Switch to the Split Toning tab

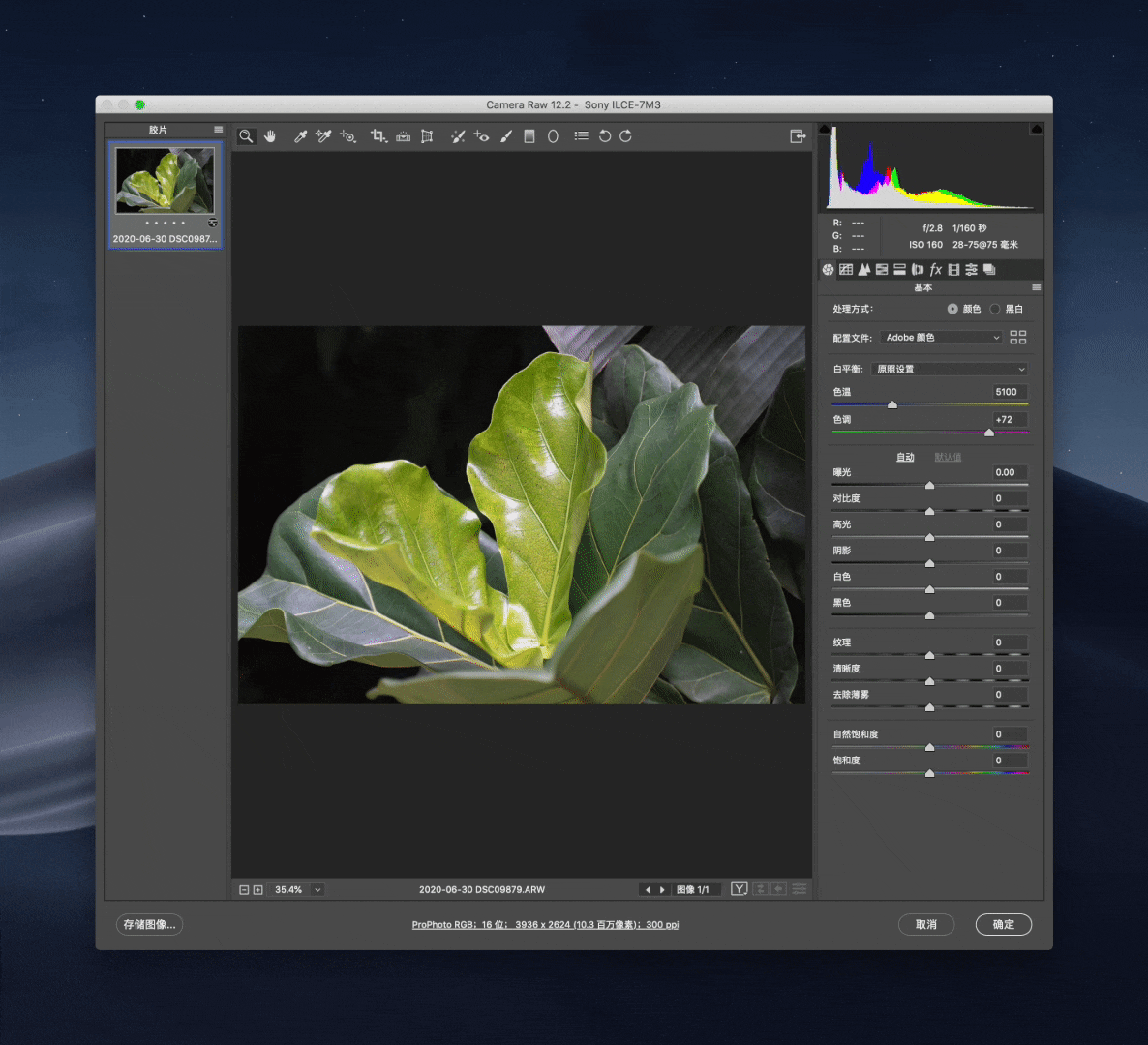click(900, 269)
